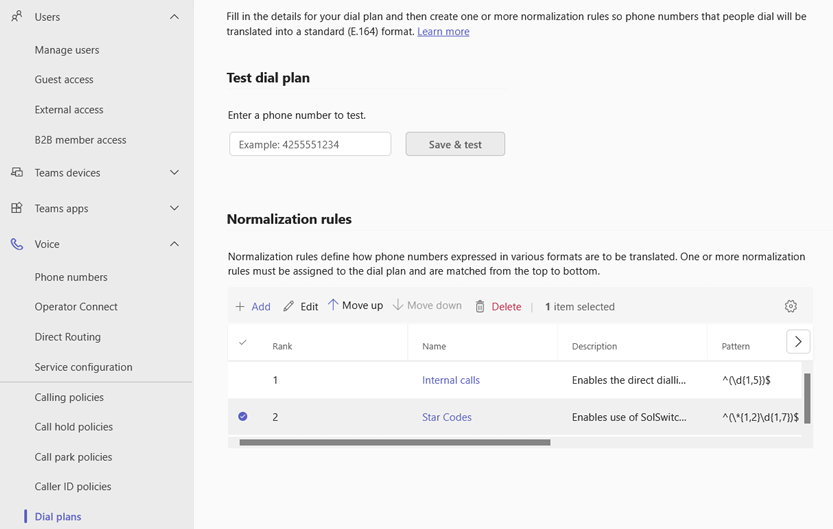Click the Teams devices label

67,173
